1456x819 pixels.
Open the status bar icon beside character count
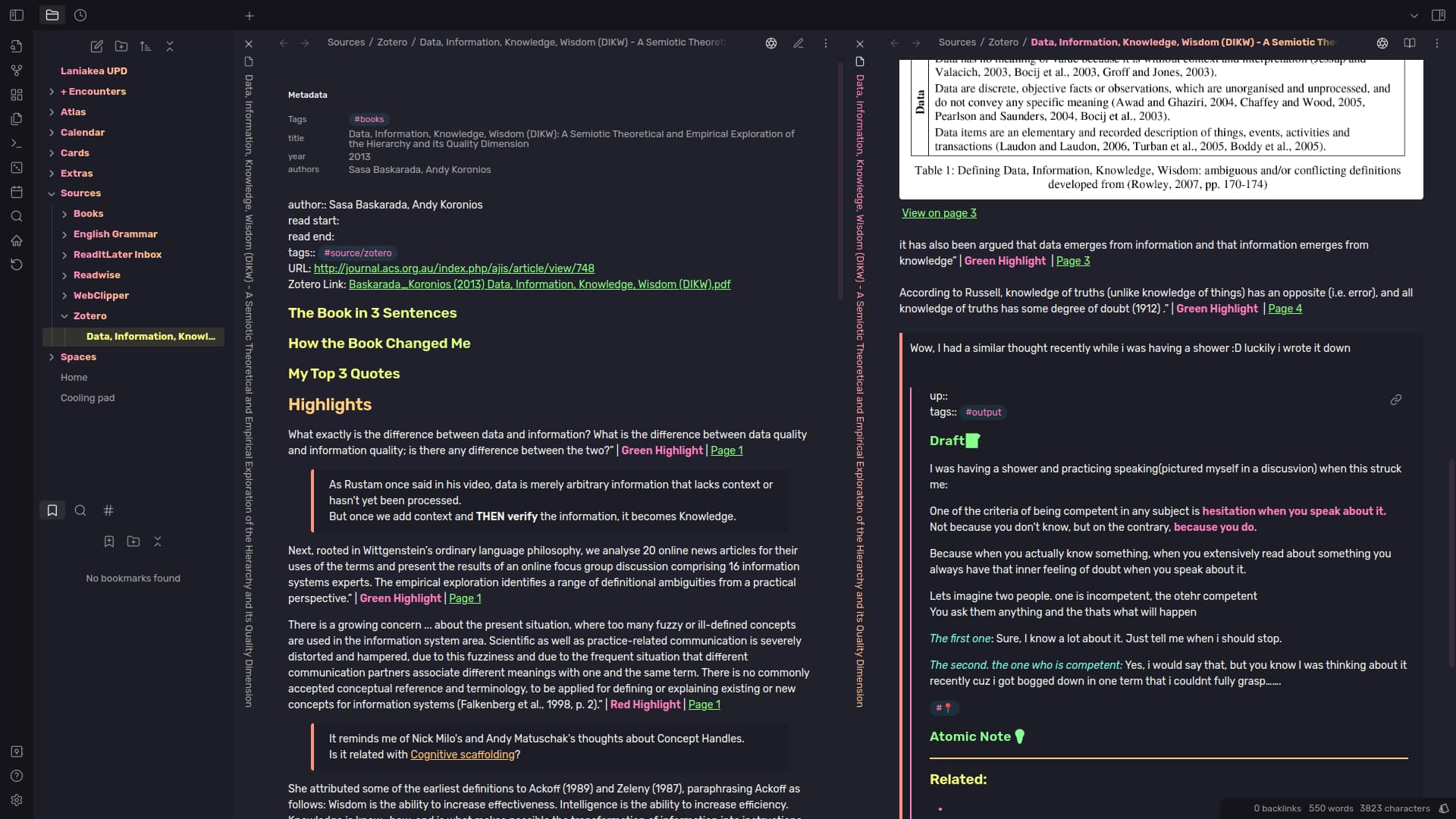click(x=1444, y=808)
